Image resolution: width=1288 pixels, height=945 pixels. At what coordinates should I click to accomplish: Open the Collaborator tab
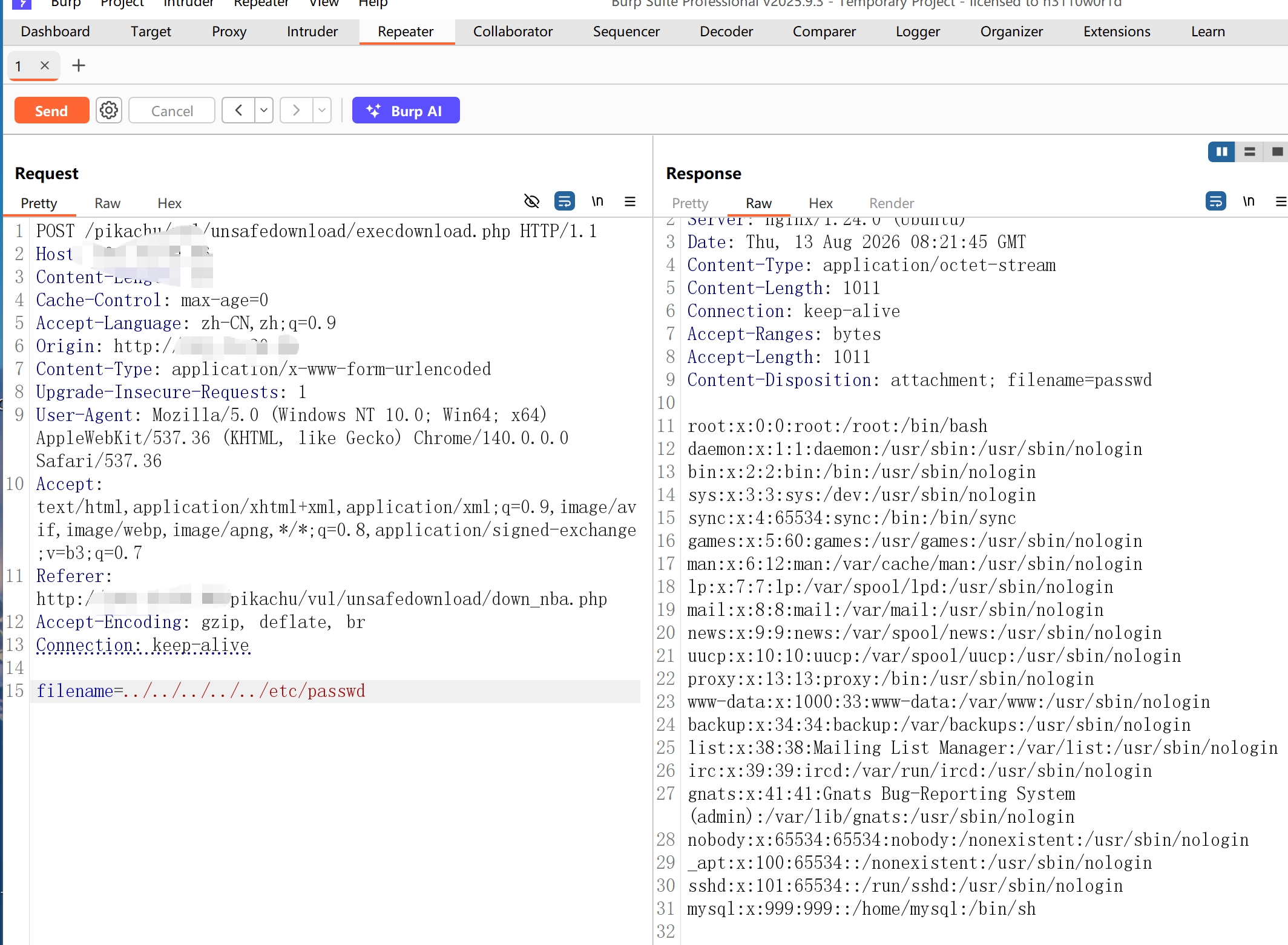pyautogui.click(x=513, y=31)
